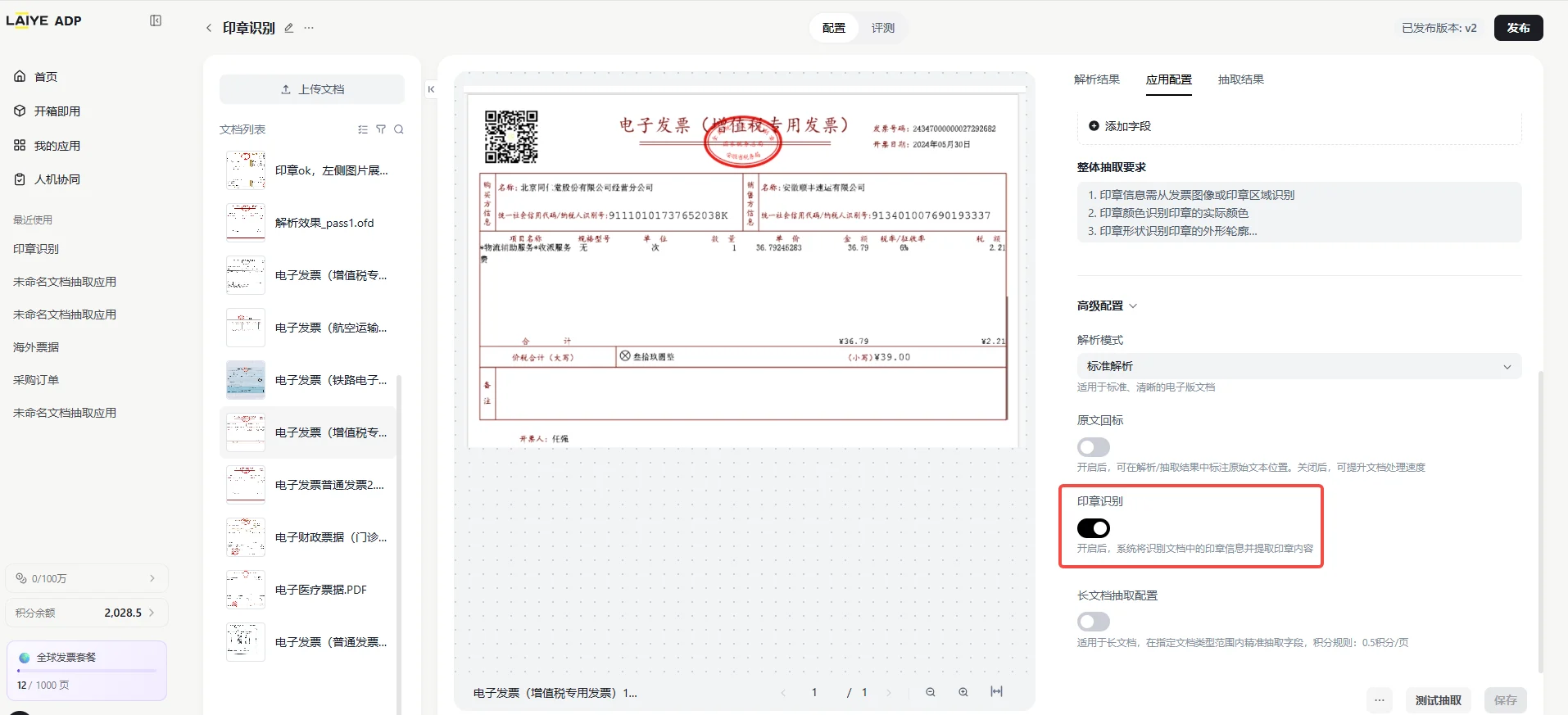
Task: Click the 保存 save button
Action: (1506, 700)
